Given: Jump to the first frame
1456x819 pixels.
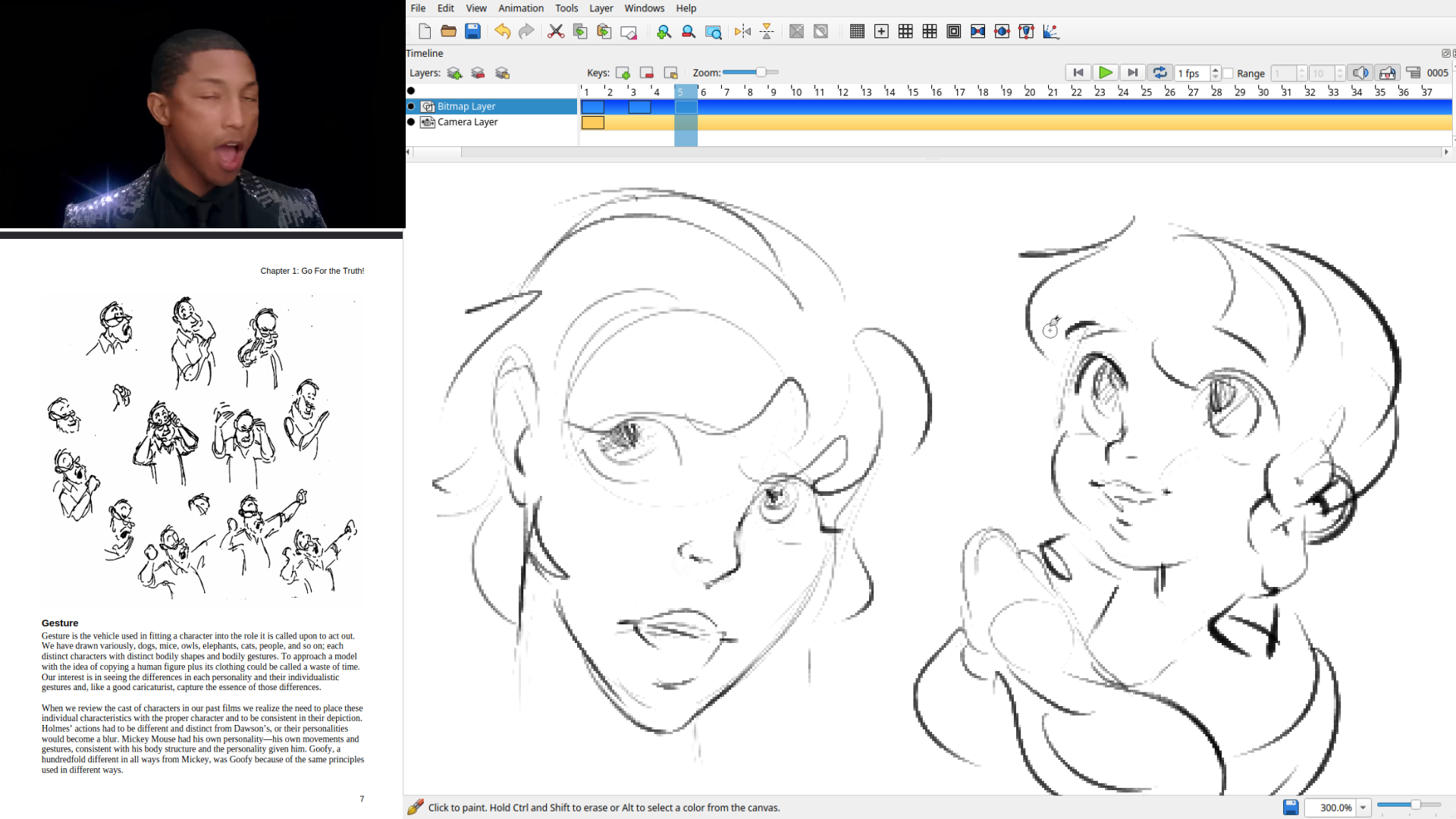Looking at the screenshot, I should (x=1078, y=73).
